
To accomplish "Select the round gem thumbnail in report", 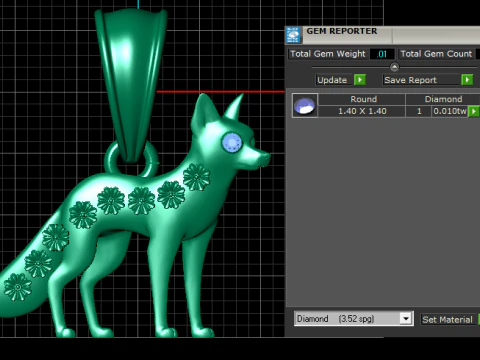I will [x=305, y=105].
